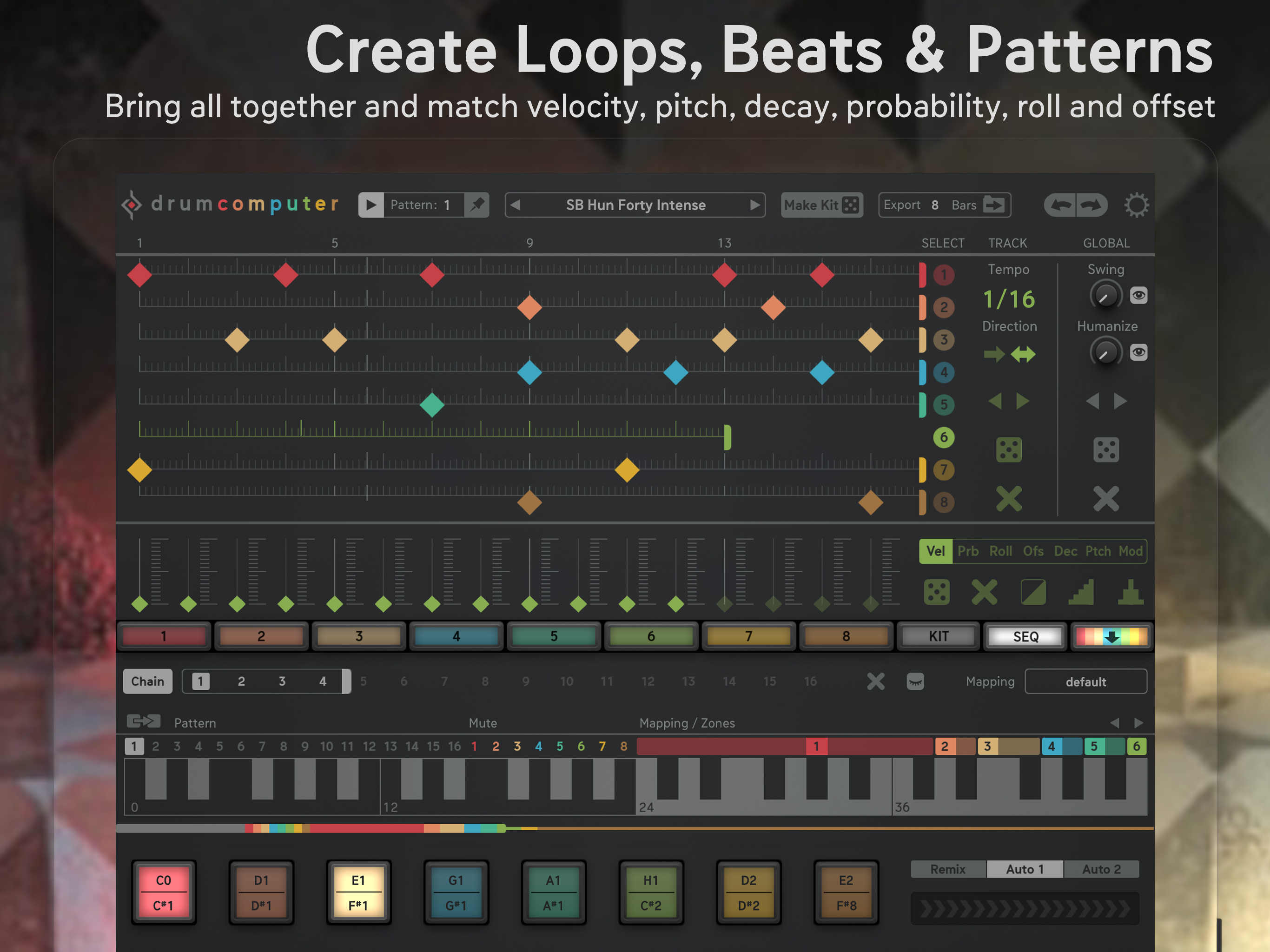Switch to the Auto 2 tab

[1101, 869]
